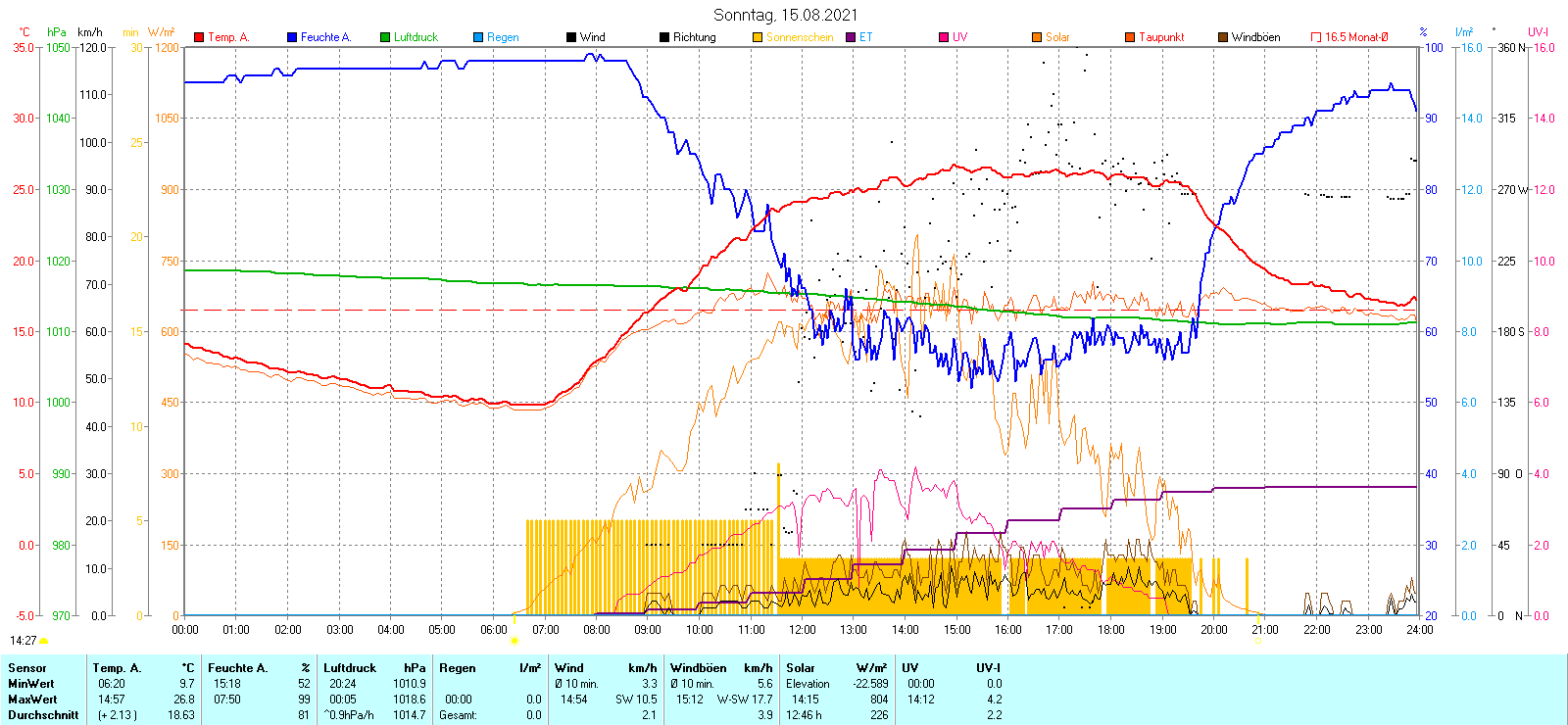Click the -22.589 elevation value

[x=870, y=684]
